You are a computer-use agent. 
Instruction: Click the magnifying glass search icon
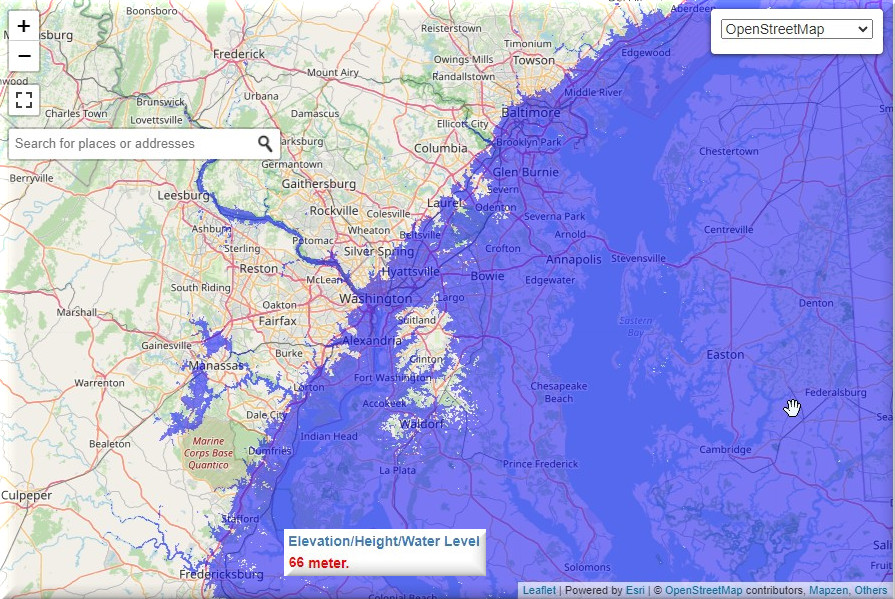point(265,144)
